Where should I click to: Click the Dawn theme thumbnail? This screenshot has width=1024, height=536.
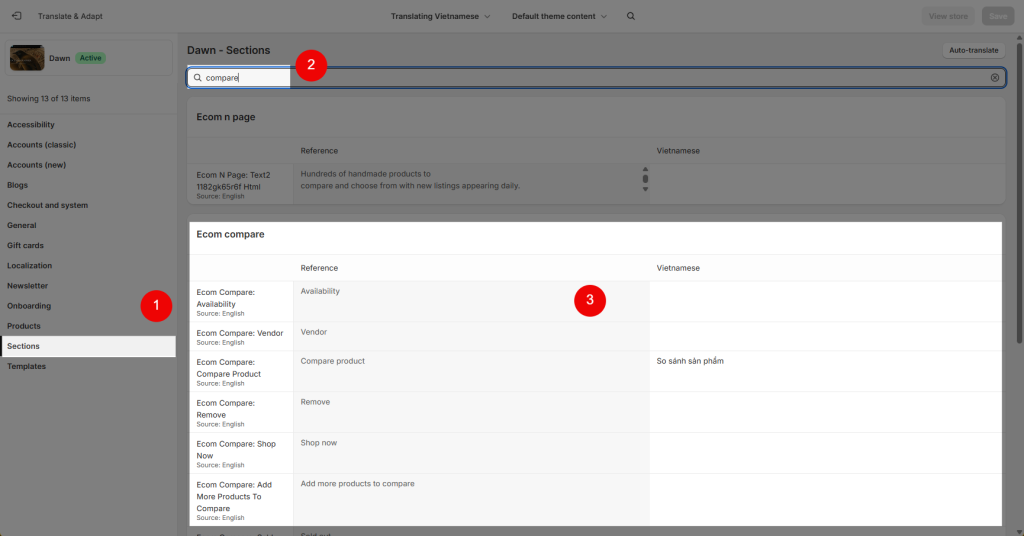point(27,58)
